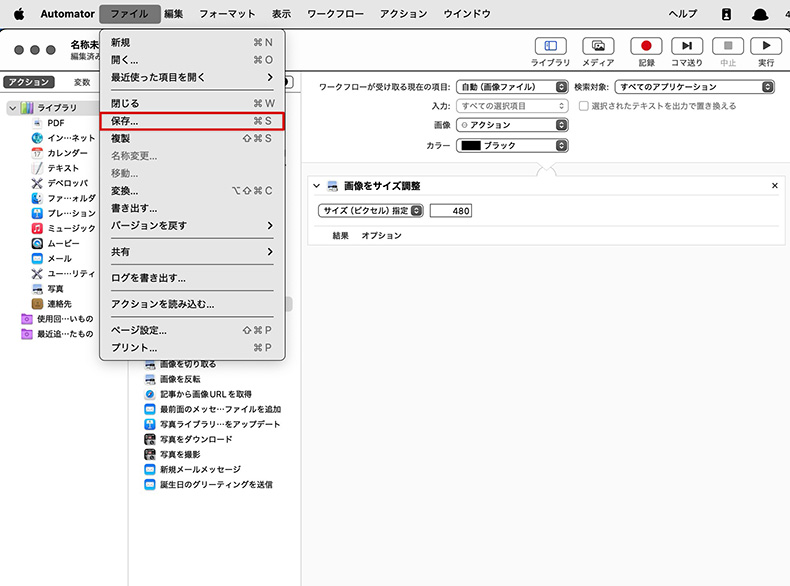
Task: Show オプション of resize action
Action: 381,235
